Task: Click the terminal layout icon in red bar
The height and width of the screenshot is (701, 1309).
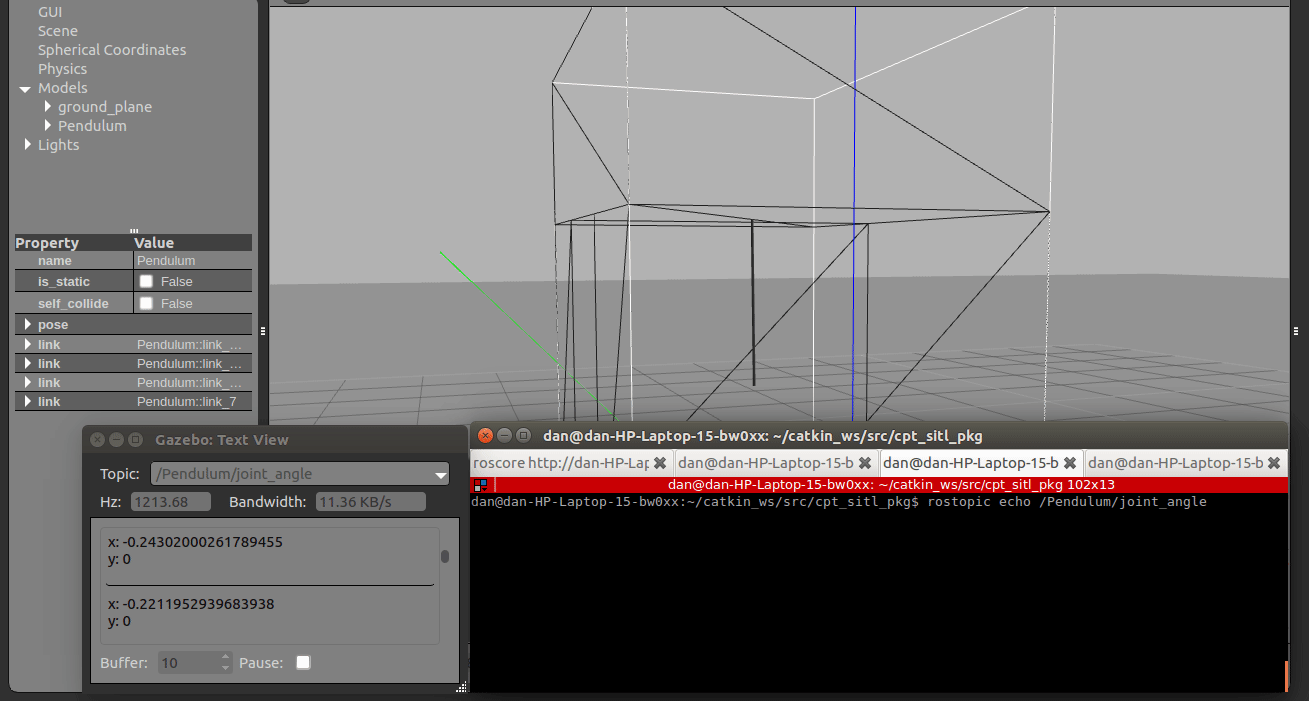Action: [481, 485]
